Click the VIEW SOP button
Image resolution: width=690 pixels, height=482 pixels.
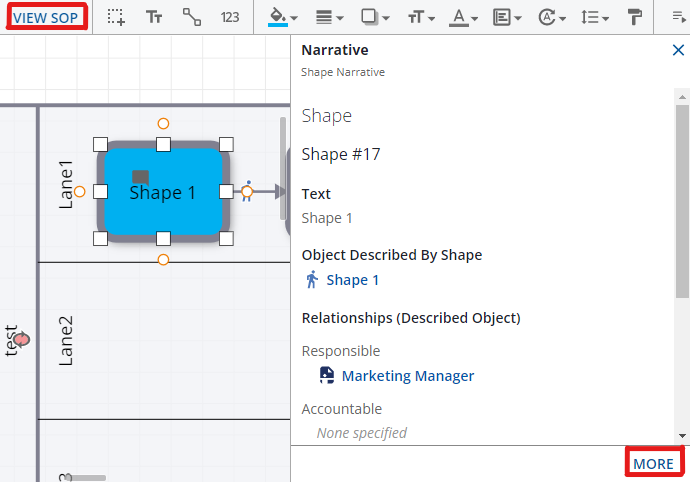pyautogui.click(x=44, y=17)
